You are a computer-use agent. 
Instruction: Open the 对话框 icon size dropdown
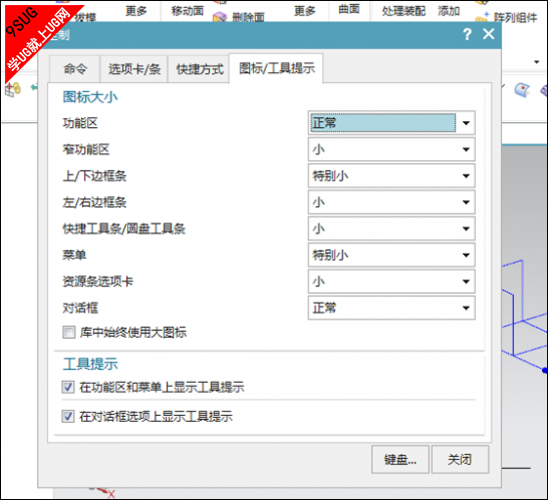[x=391, y=308]
